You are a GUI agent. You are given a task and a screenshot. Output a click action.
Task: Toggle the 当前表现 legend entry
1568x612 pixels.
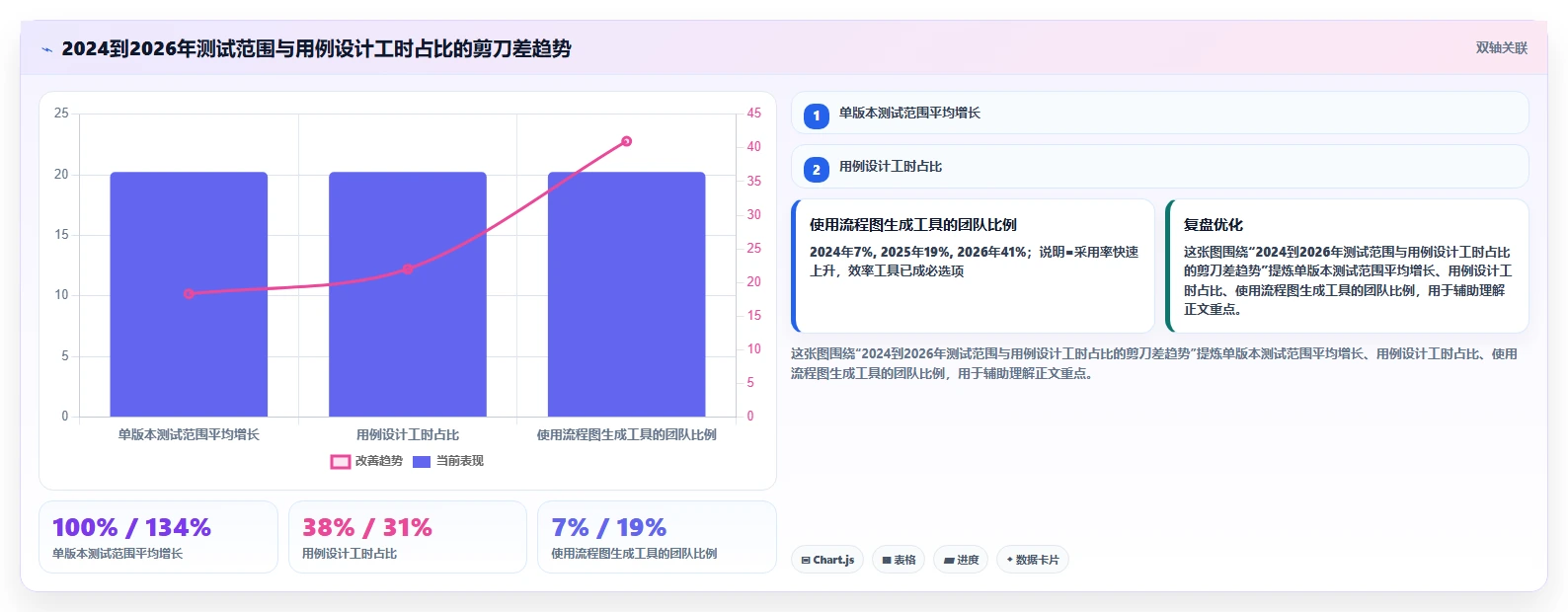tap(448, 461)
